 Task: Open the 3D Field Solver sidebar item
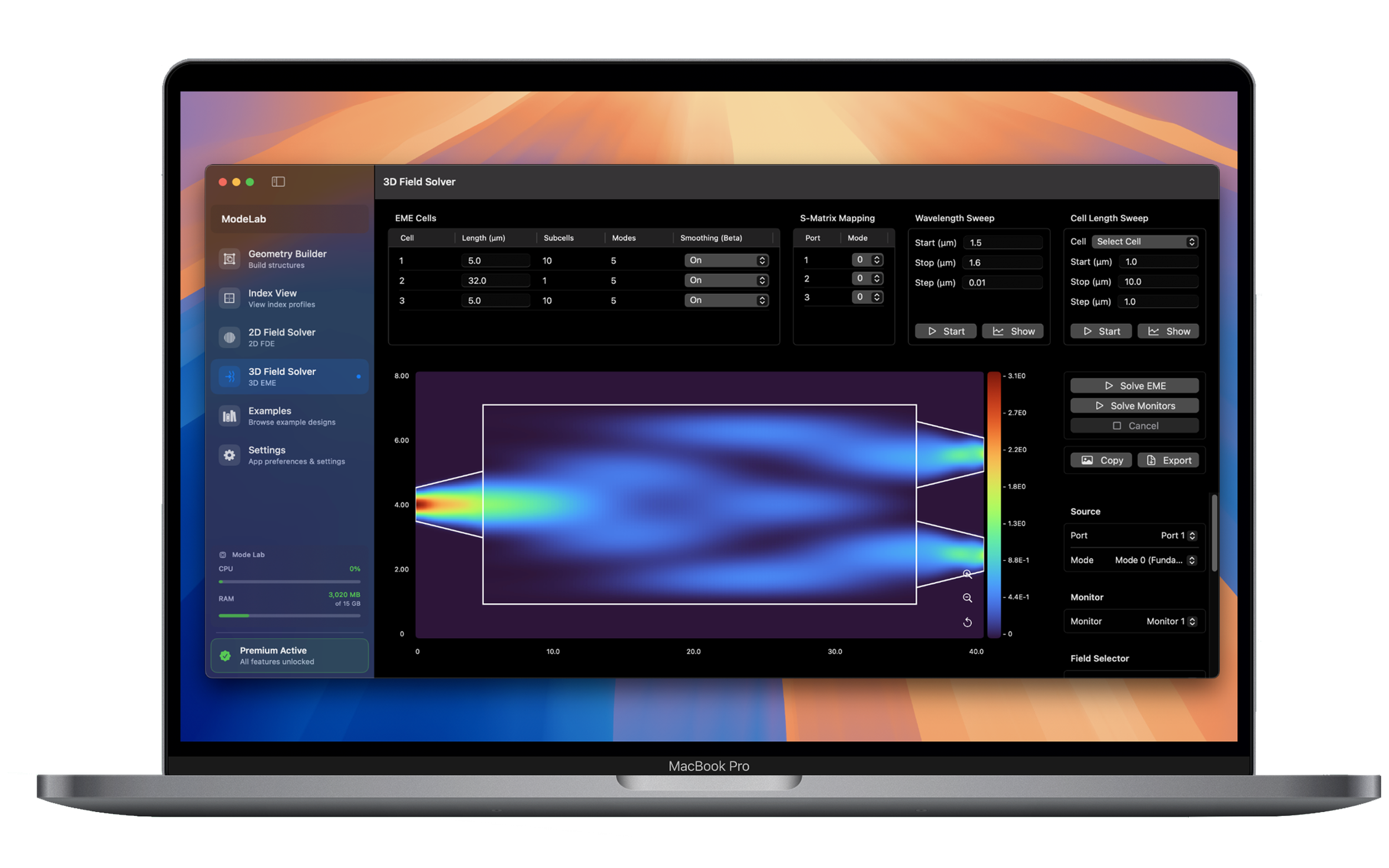[x=289, y=377]
